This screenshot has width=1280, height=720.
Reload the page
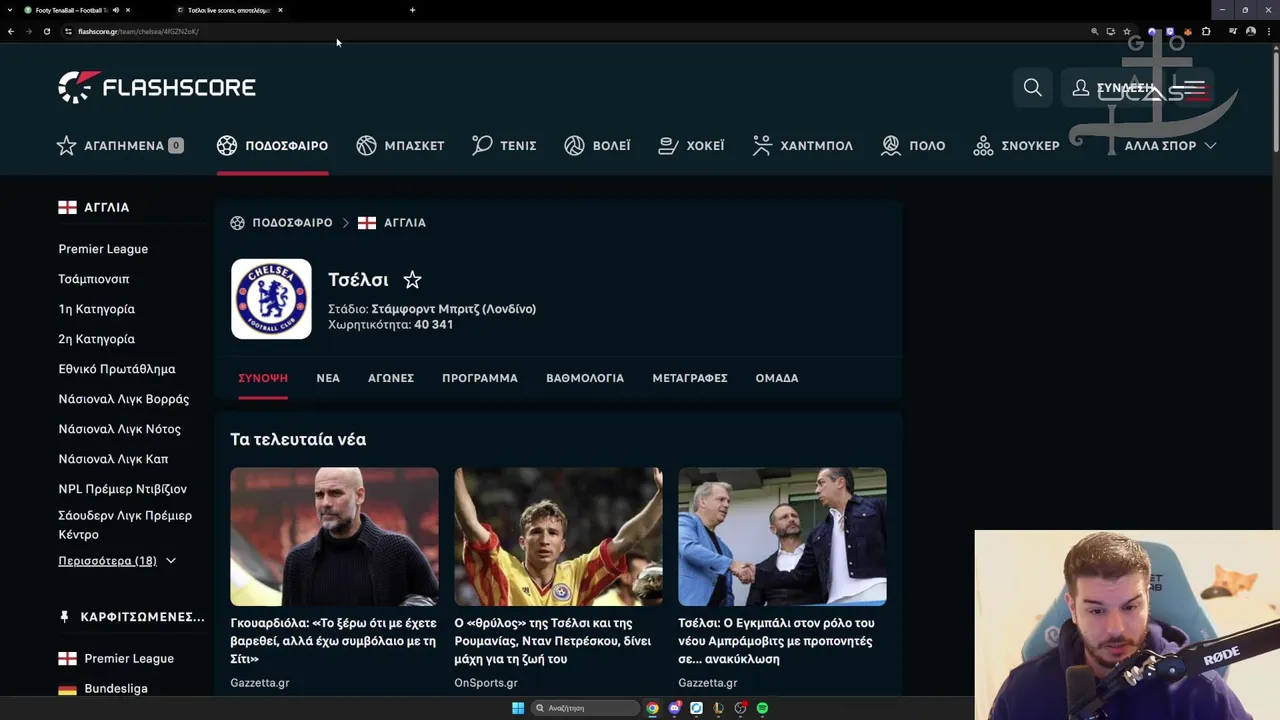[46, 31]
